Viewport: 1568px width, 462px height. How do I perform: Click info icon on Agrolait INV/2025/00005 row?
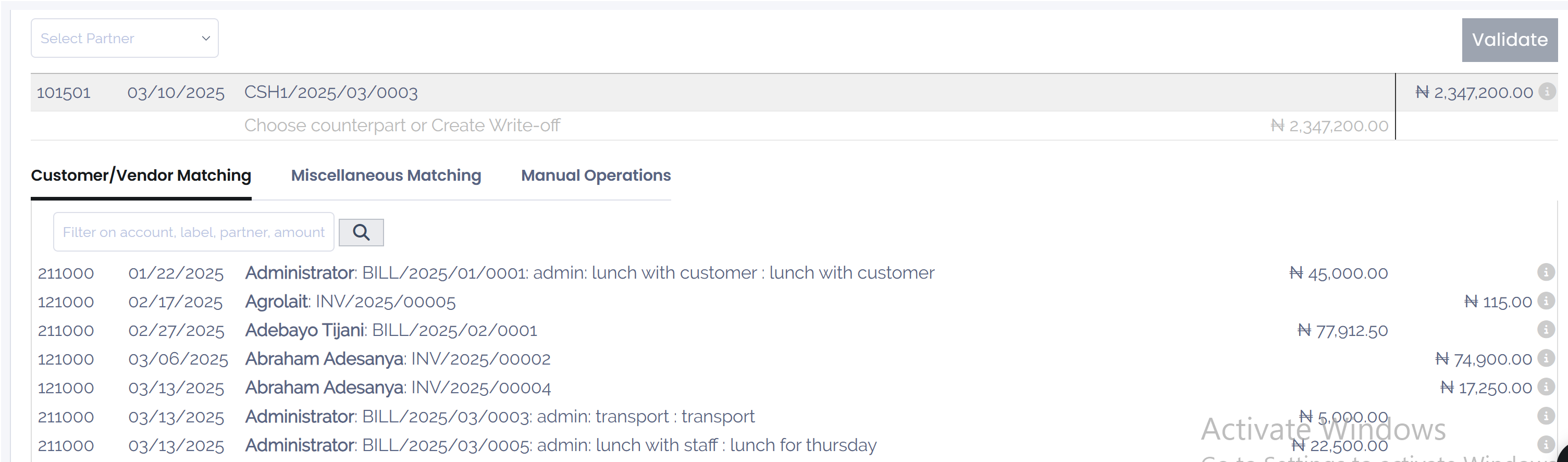click(1546, 301)
